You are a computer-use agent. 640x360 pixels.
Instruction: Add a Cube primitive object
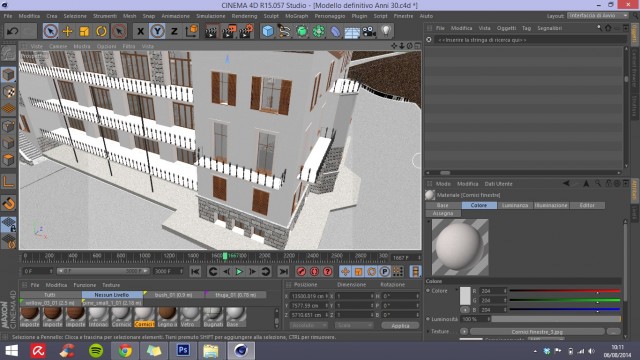[x=268, y=31]
